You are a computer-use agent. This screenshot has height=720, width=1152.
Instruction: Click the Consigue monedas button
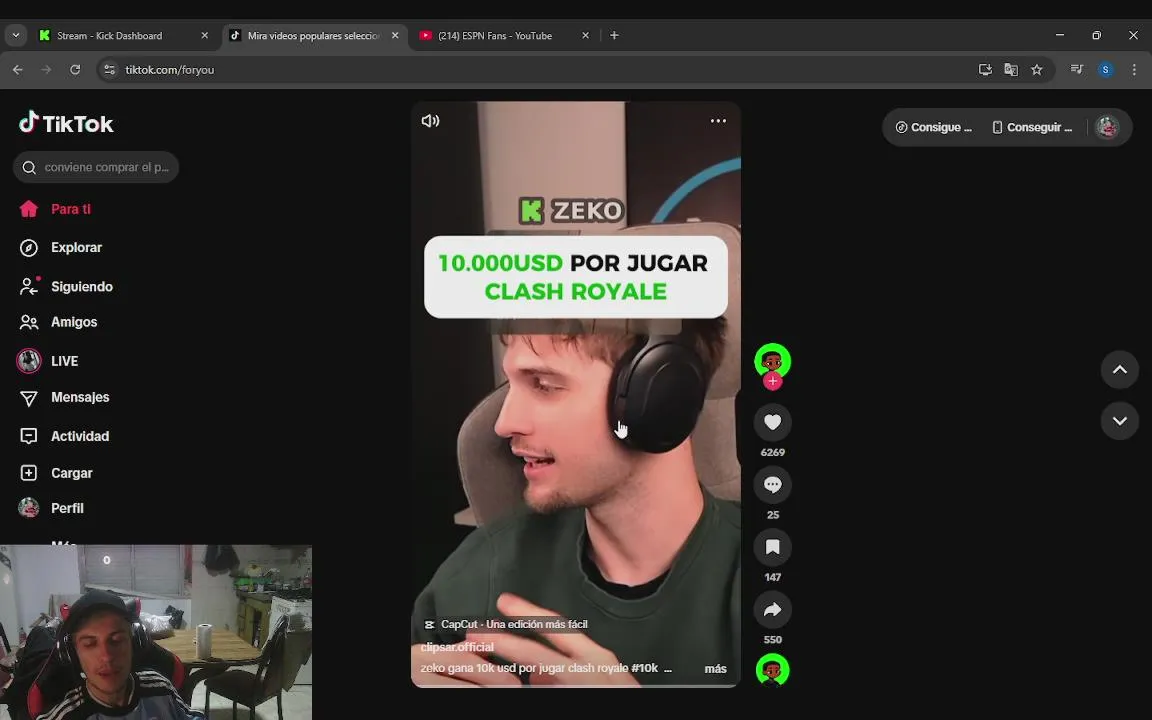[933, 127]
